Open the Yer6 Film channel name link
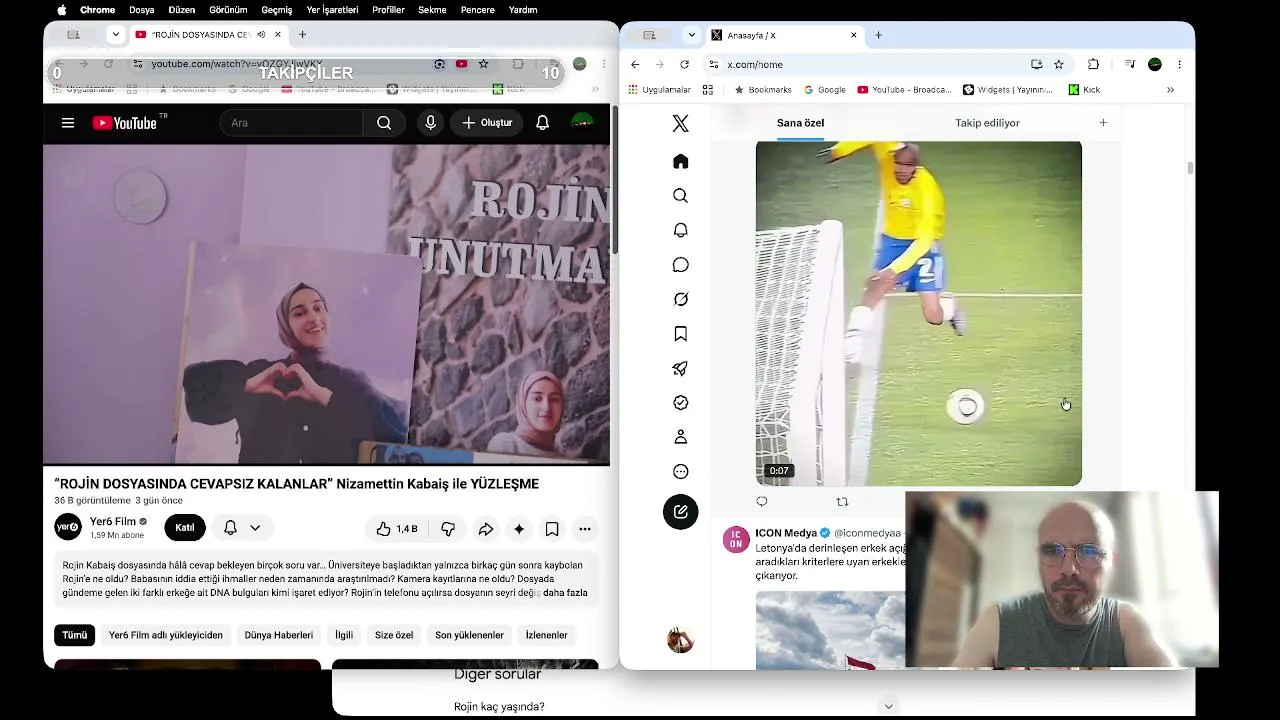1280x720 pixels. click(x=113, y=522)
